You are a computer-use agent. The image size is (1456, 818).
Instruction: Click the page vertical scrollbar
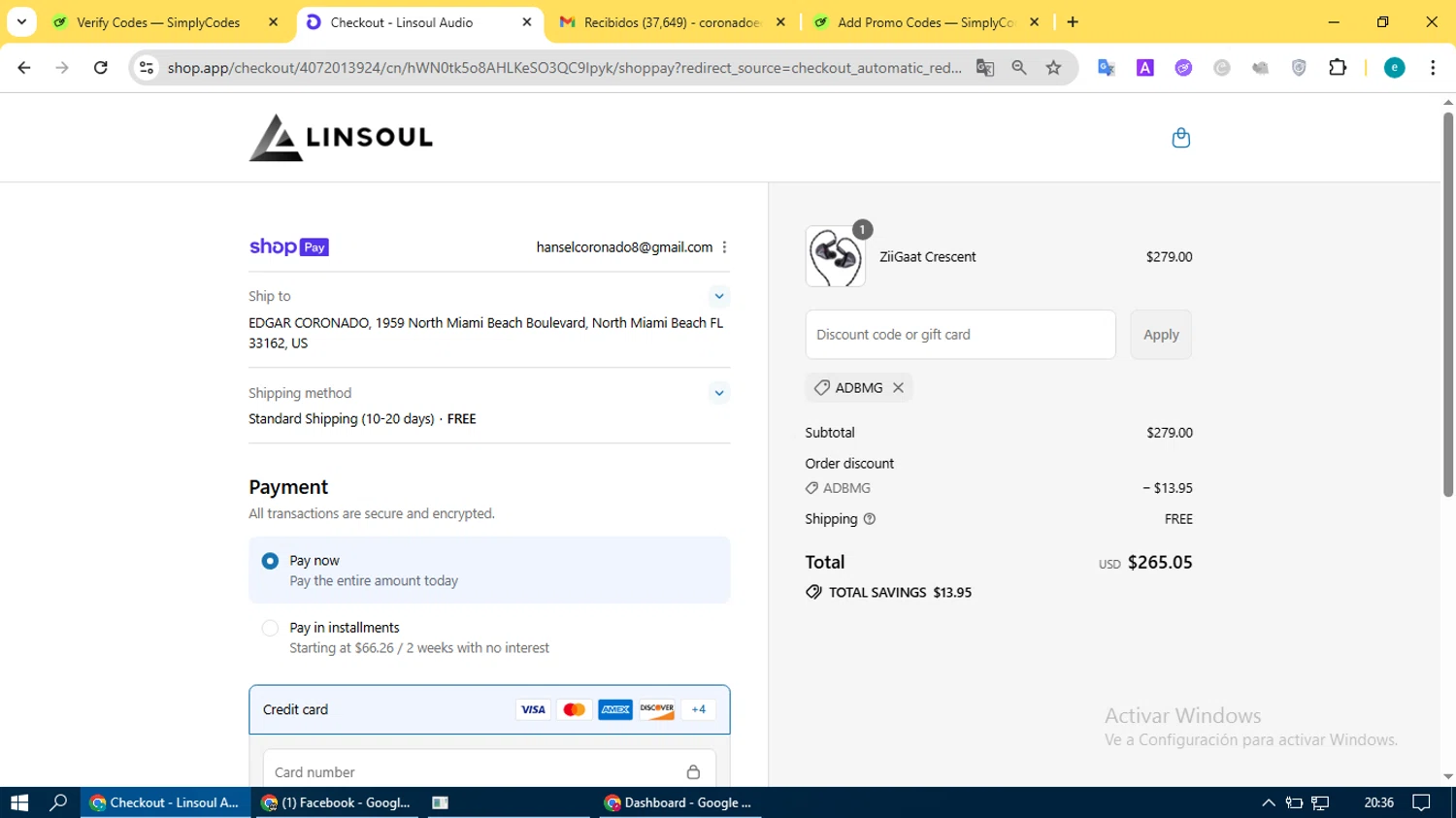1447,303
